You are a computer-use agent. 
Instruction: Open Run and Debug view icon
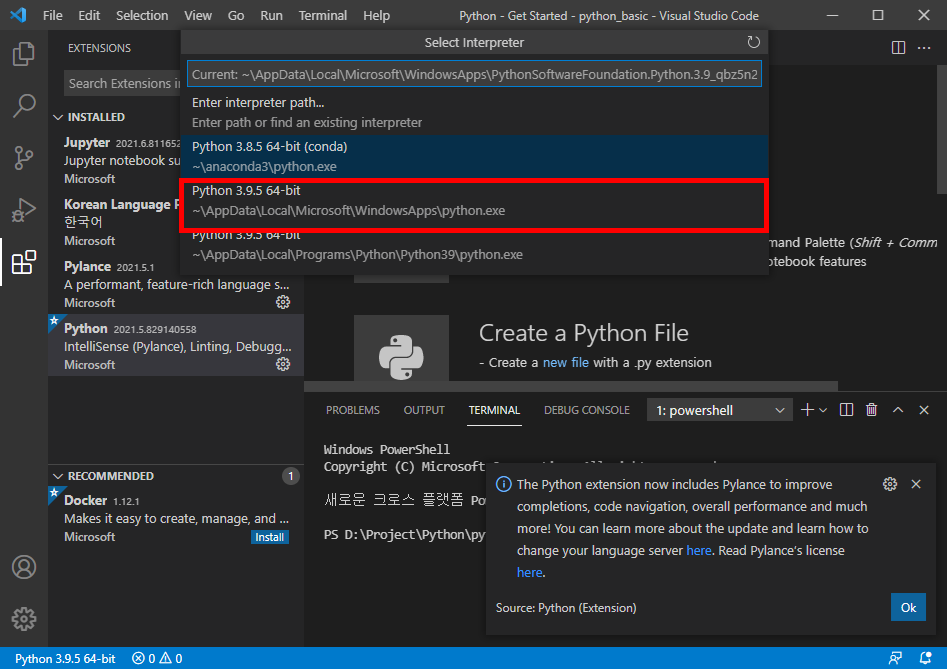[x=24, y=210]
